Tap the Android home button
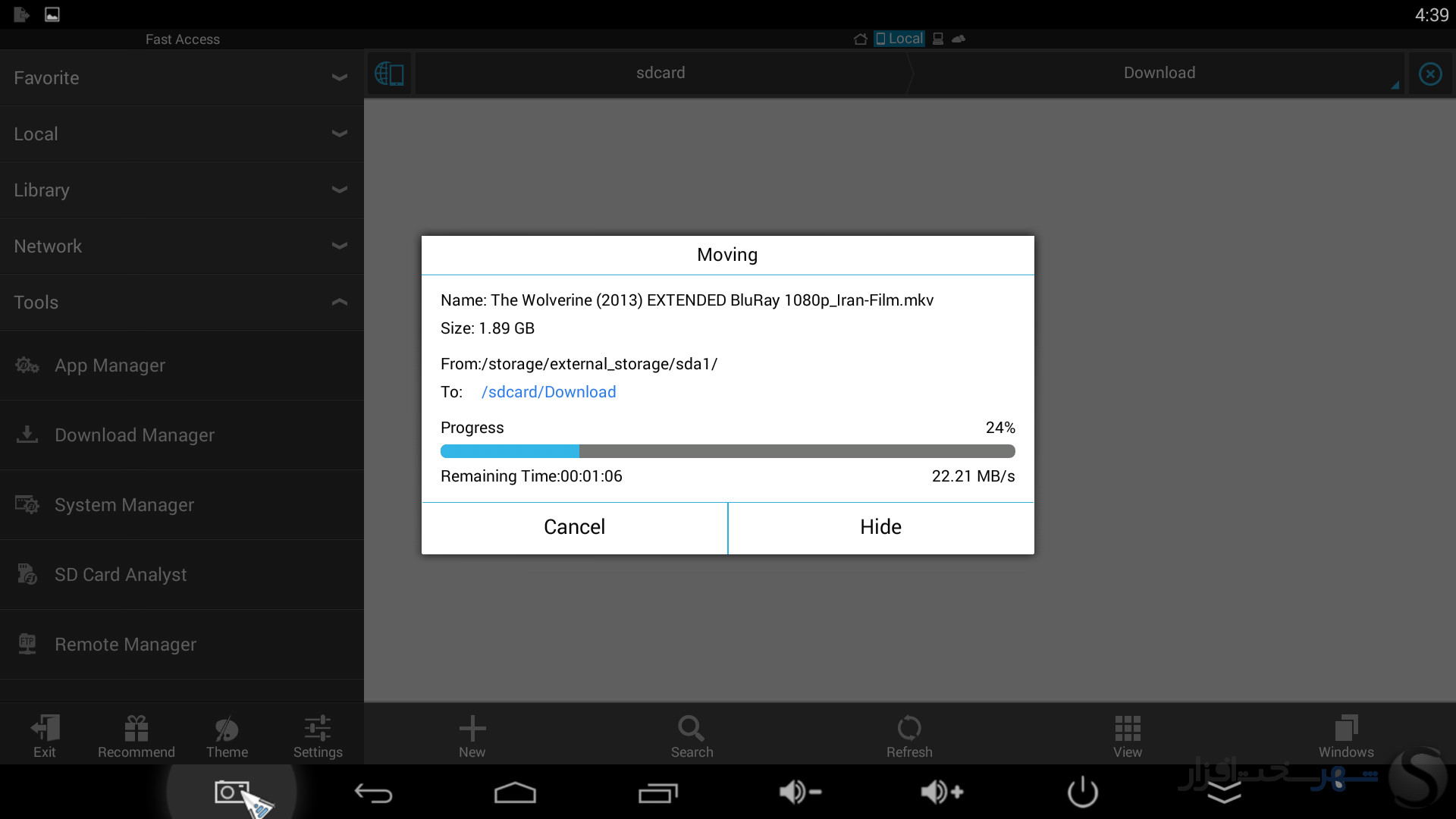The height and width of the screenshot is (819, 1456). point(515,792)
